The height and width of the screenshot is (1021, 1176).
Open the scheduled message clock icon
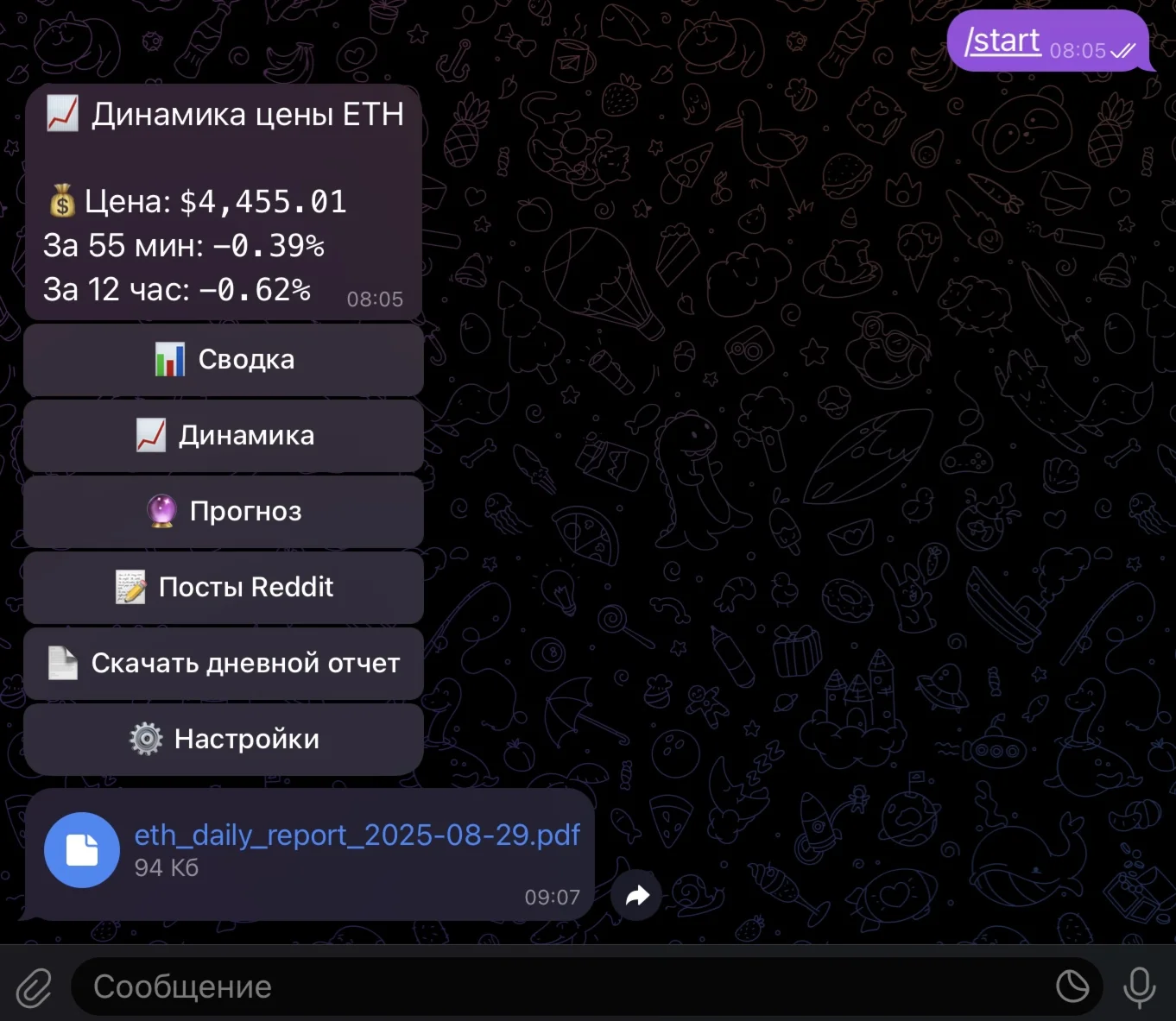[1072, 986]
